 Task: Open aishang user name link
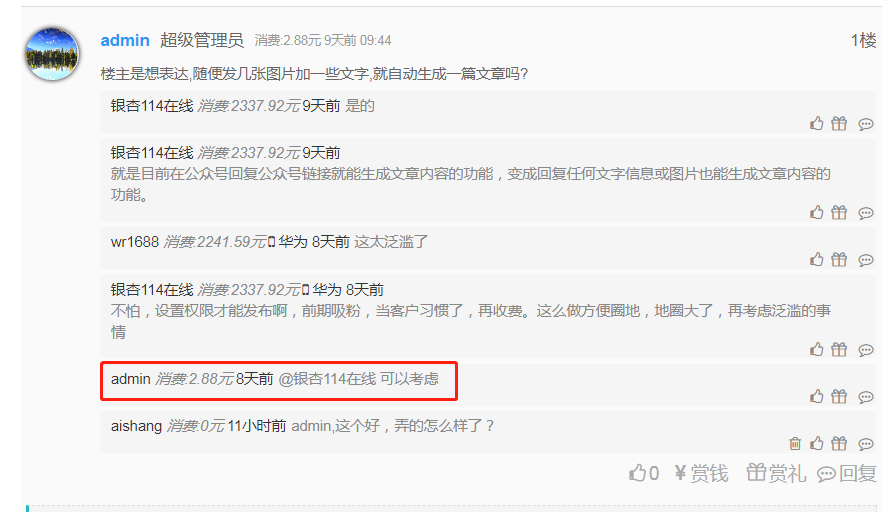(136, 426)
